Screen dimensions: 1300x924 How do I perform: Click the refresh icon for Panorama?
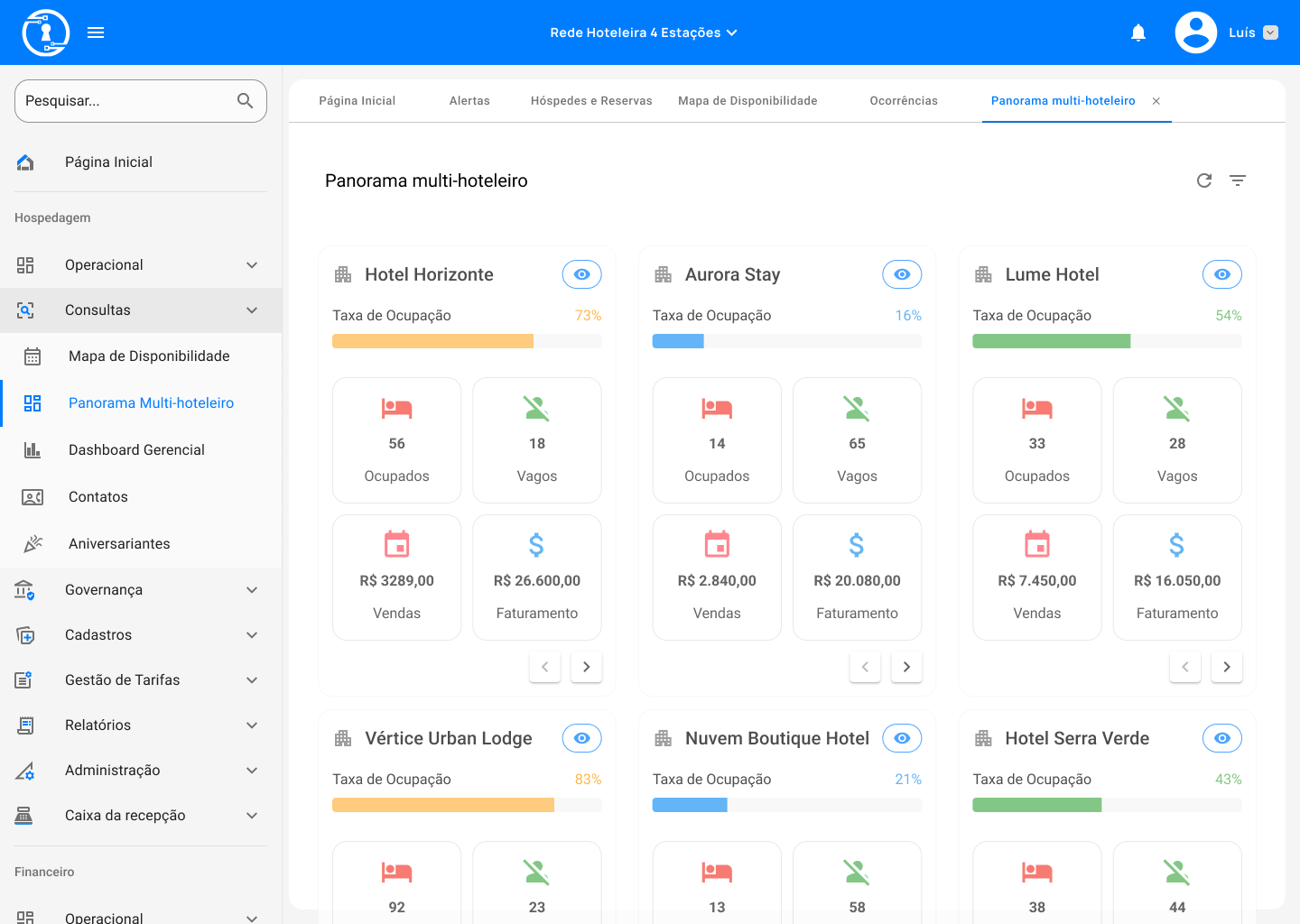coord(1204,180)
